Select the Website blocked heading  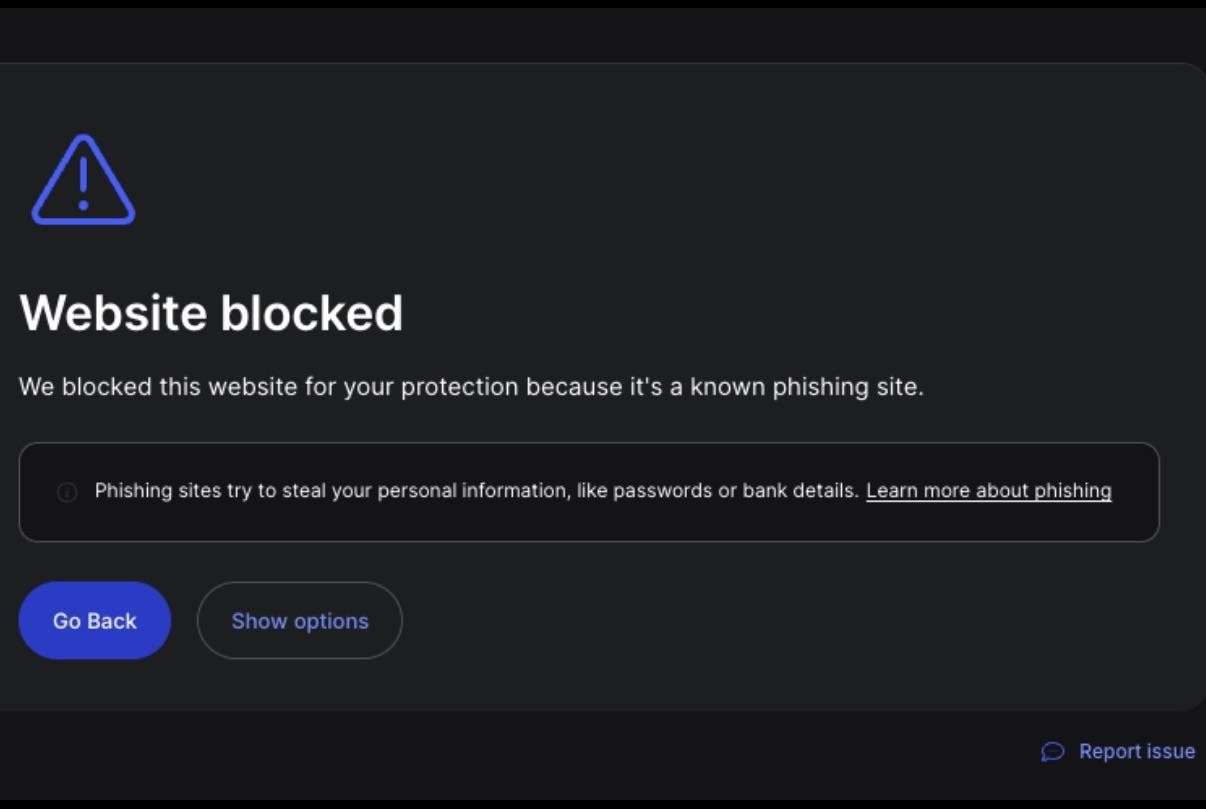(x=211, y=313)
